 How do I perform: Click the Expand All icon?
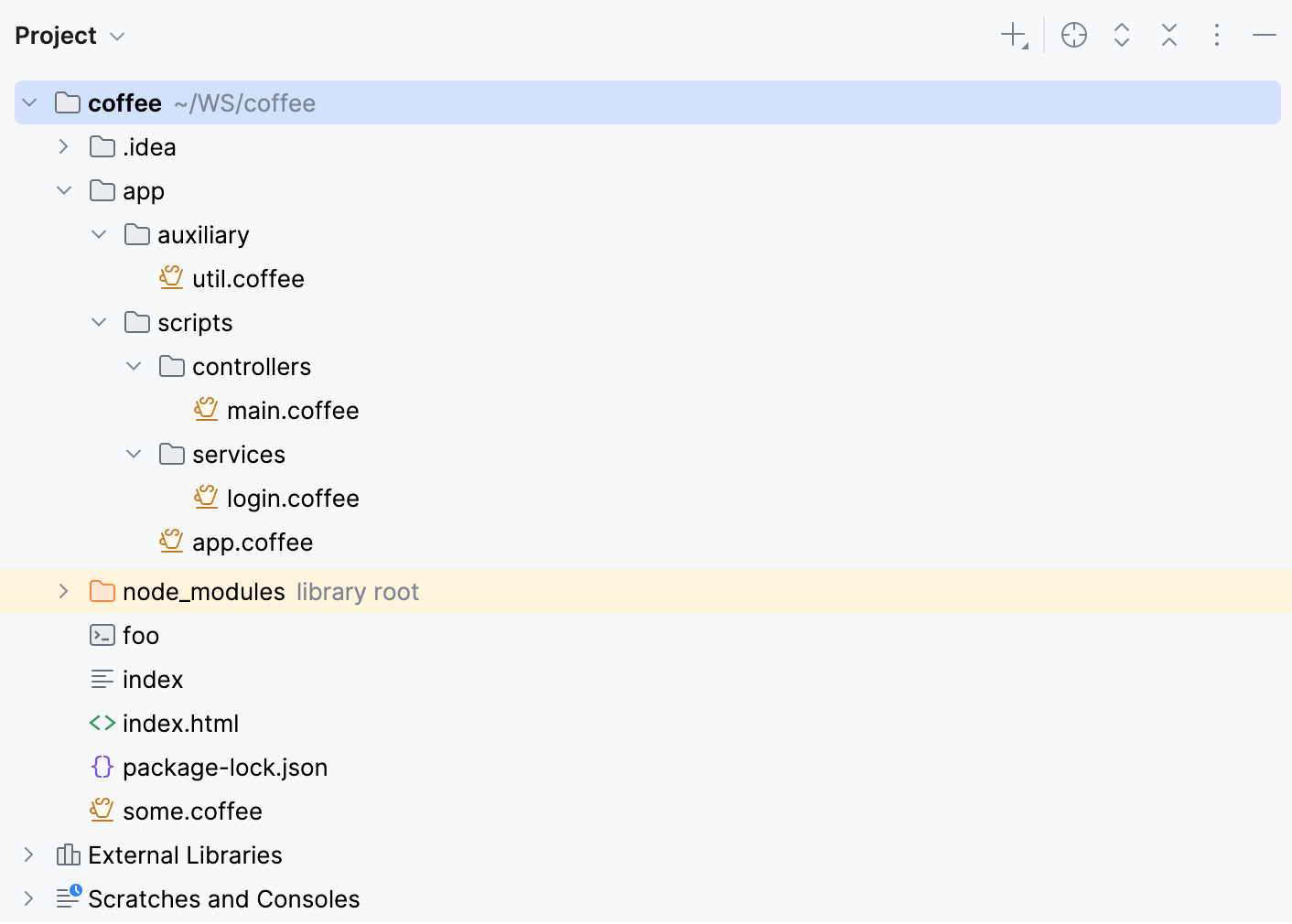pyautogui.click(x=1121, y=34)
